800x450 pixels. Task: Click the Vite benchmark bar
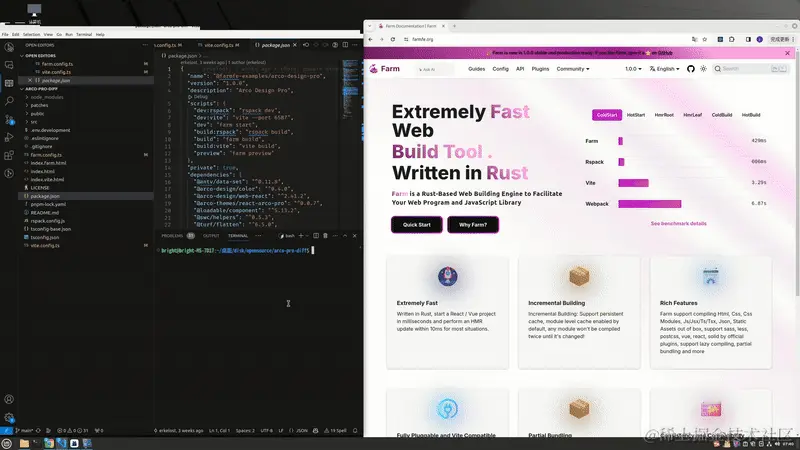click(x=633, y=183)
